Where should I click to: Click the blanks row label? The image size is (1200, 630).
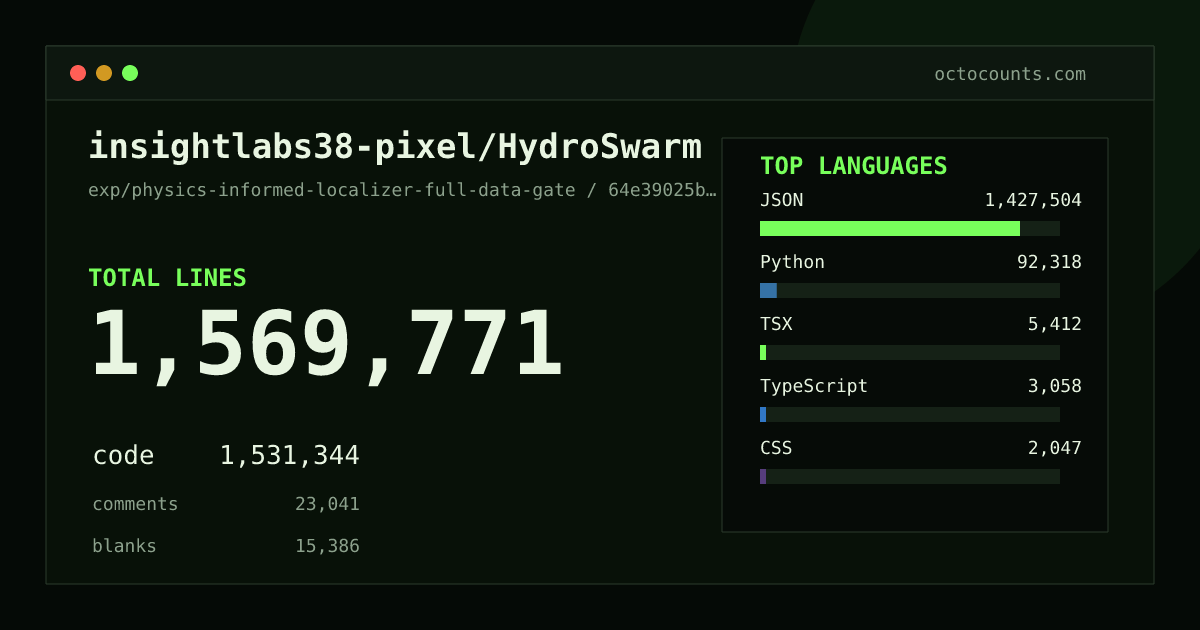click(124, 546)
